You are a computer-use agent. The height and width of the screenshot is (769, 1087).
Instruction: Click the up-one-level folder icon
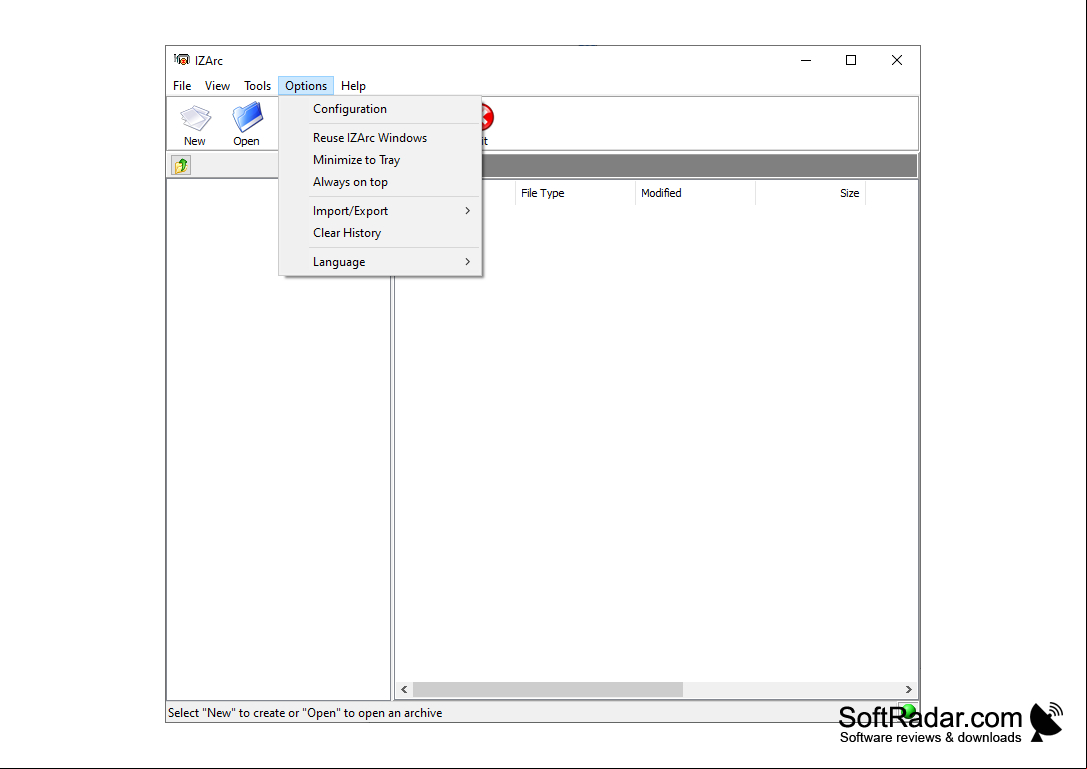(181, 166)
